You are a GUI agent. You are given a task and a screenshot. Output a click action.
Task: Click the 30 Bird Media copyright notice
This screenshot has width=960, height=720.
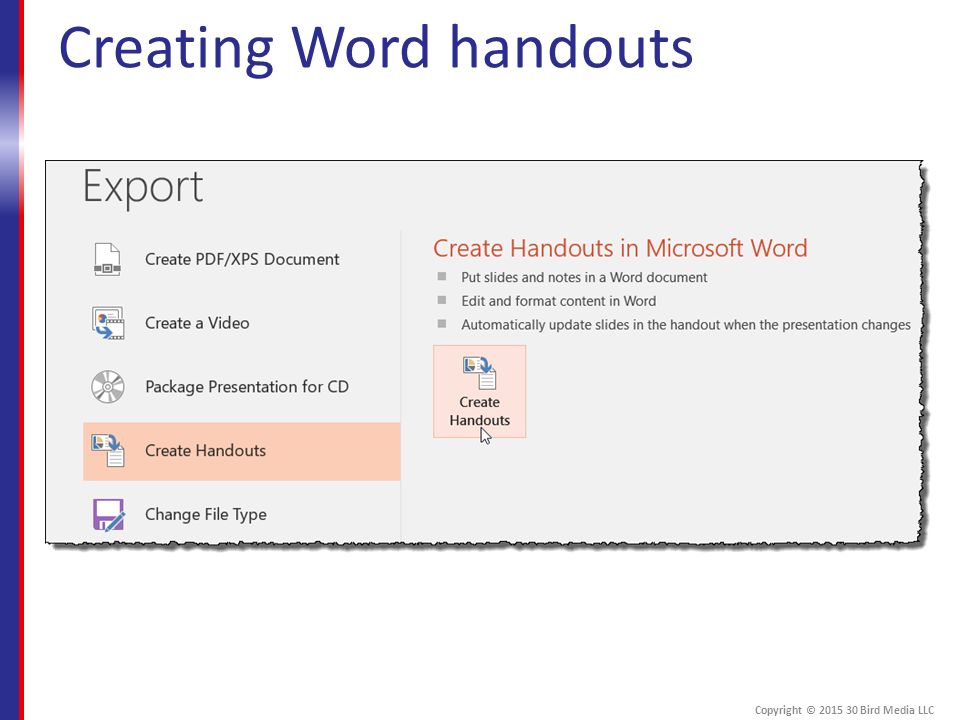pos(844,710)
